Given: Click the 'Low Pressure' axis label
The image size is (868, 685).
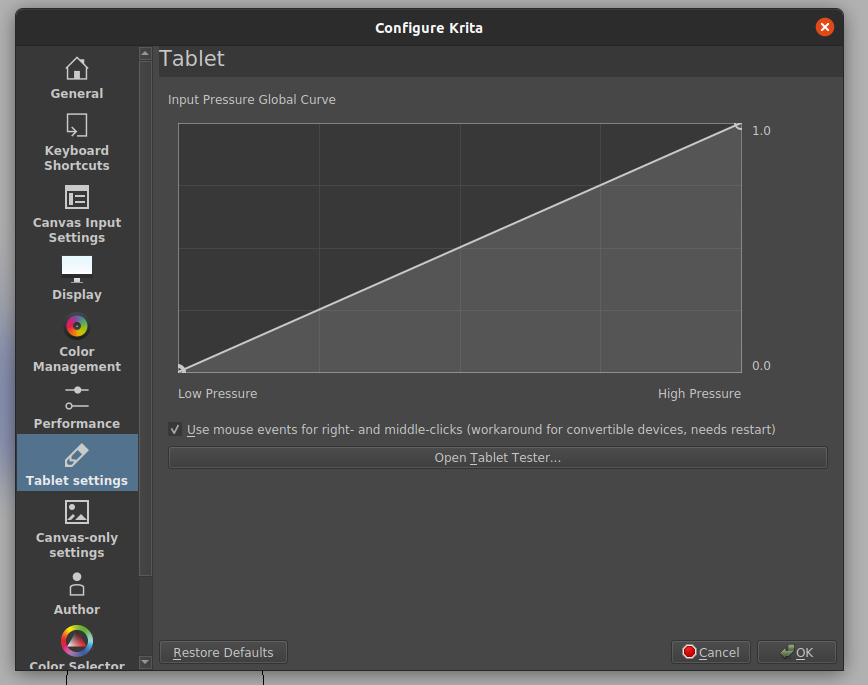Looking at the screenshot, I should [218, 394].
